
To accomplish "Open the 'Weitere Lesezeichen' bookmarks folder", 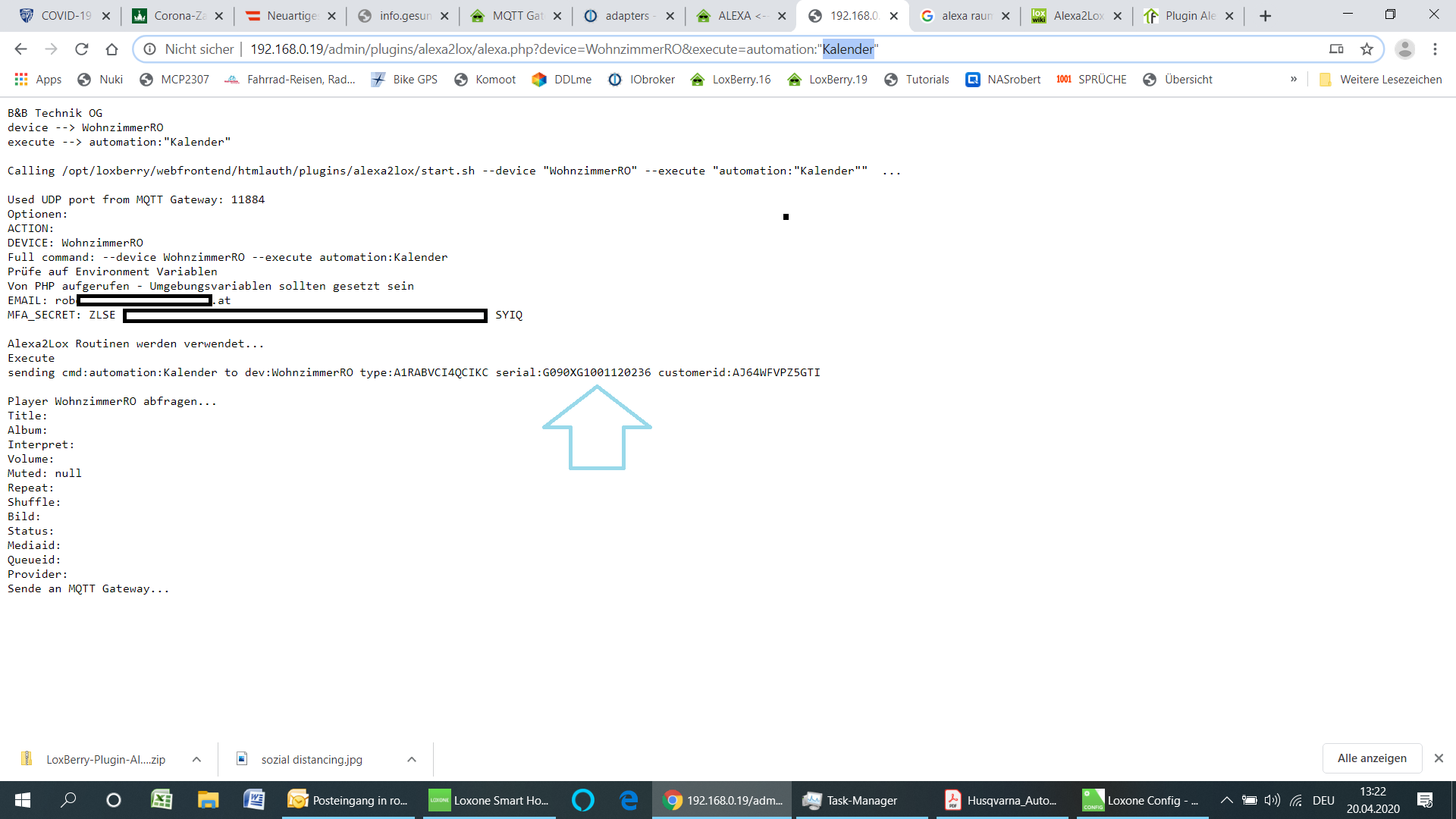I will (x=1380, y=80).
